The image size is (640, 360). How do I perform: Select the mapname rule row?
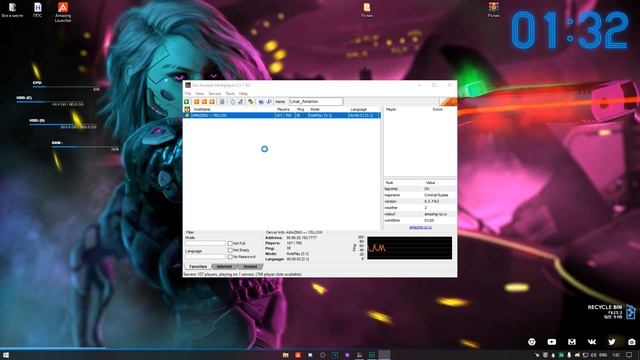[420, 195]
